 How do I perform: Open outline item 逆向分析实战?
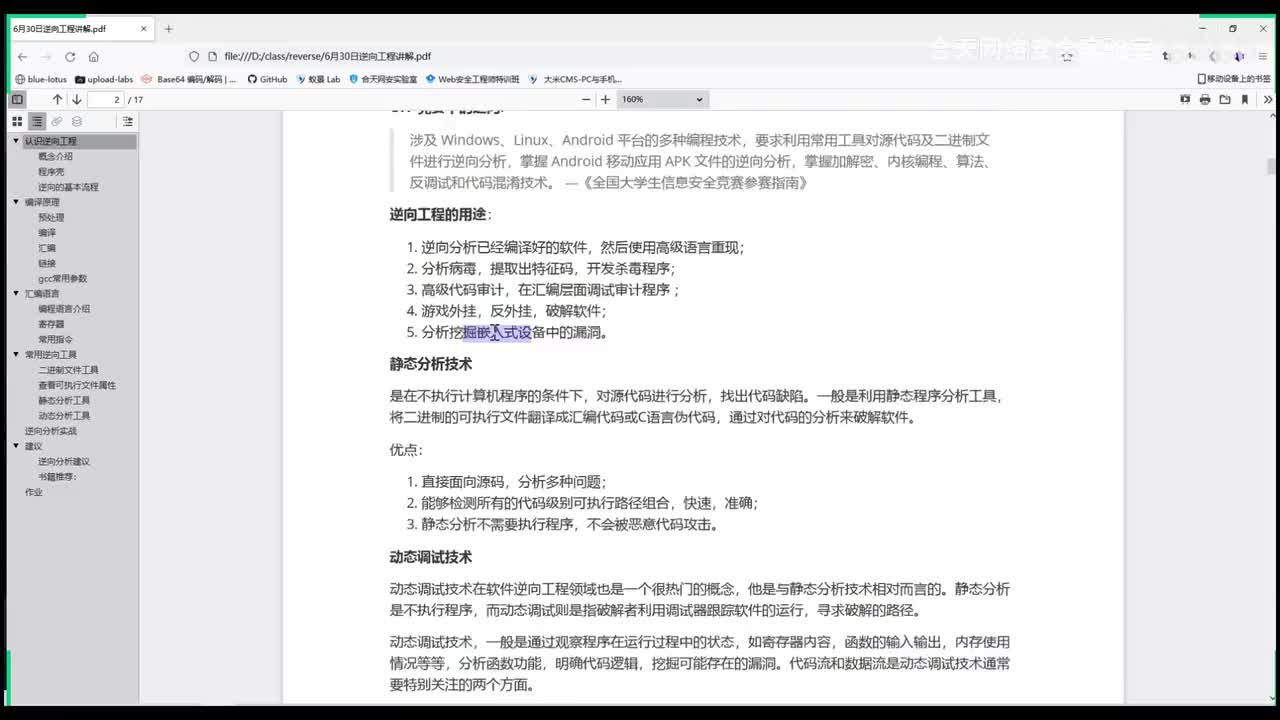click(x=50, y=431)
